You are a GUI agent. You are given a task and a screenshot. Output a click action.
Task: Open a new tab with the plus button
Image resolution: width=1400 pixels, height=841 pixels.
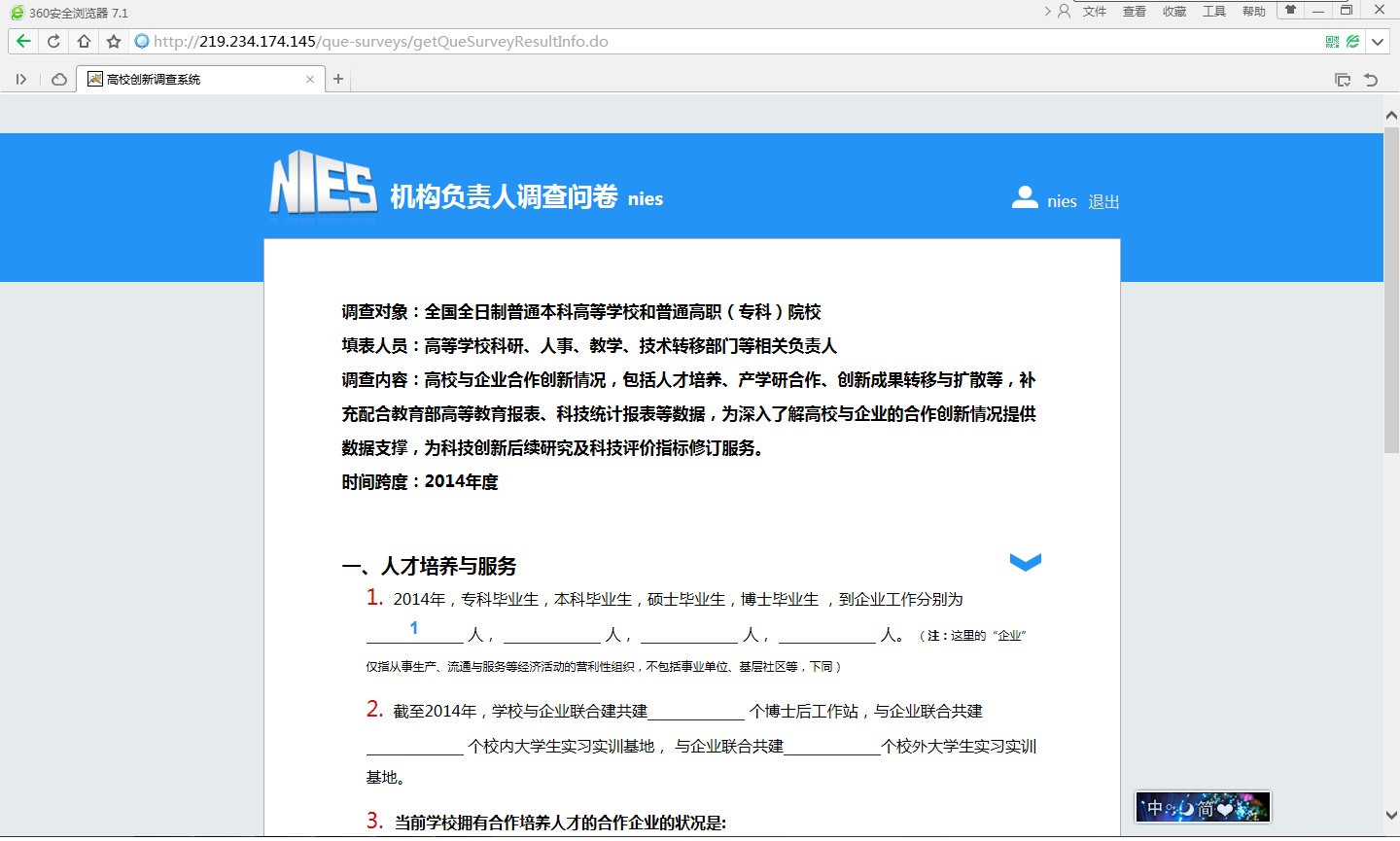(337, 79)
